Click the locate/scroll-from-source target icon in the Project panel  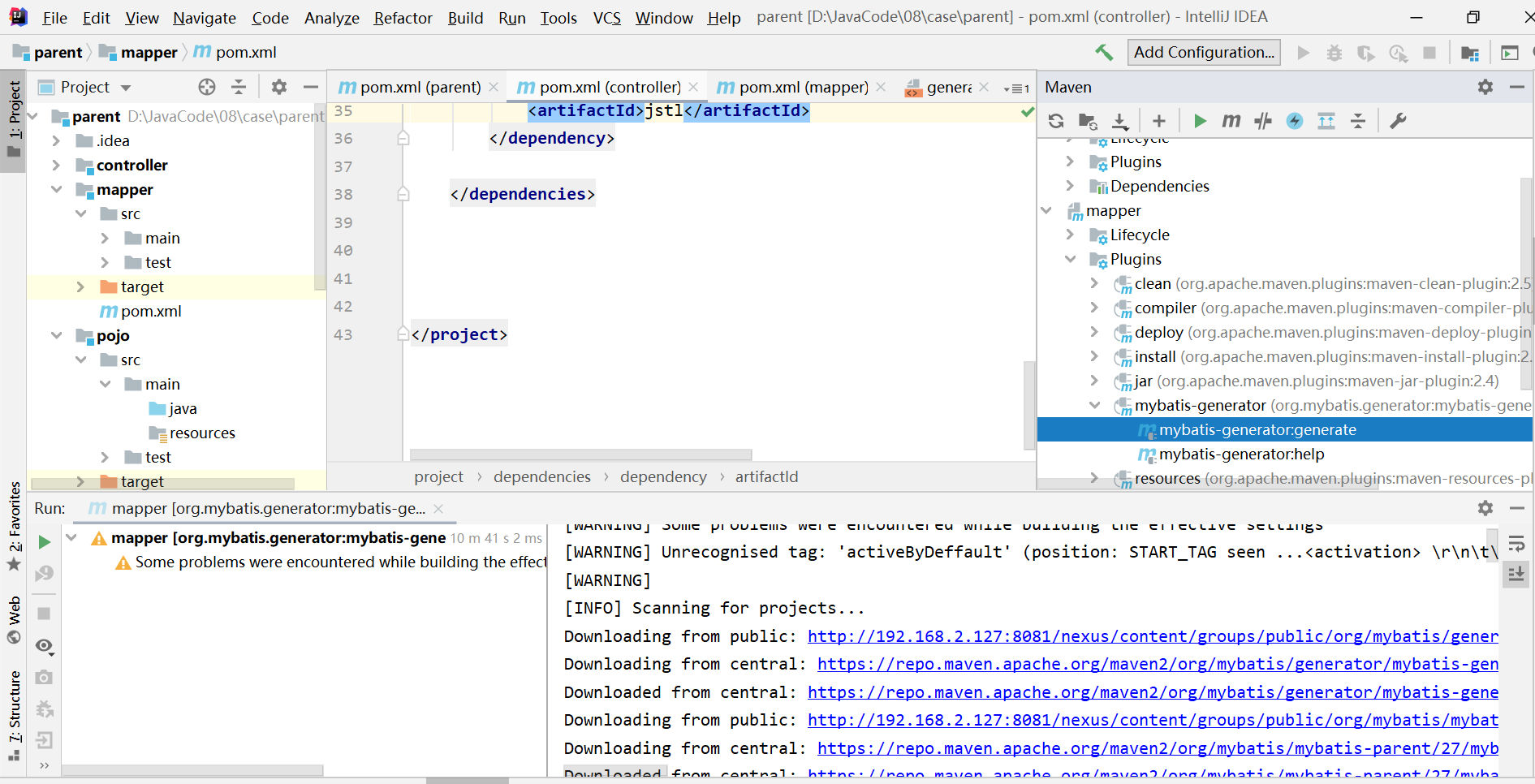tap(207, 87)
